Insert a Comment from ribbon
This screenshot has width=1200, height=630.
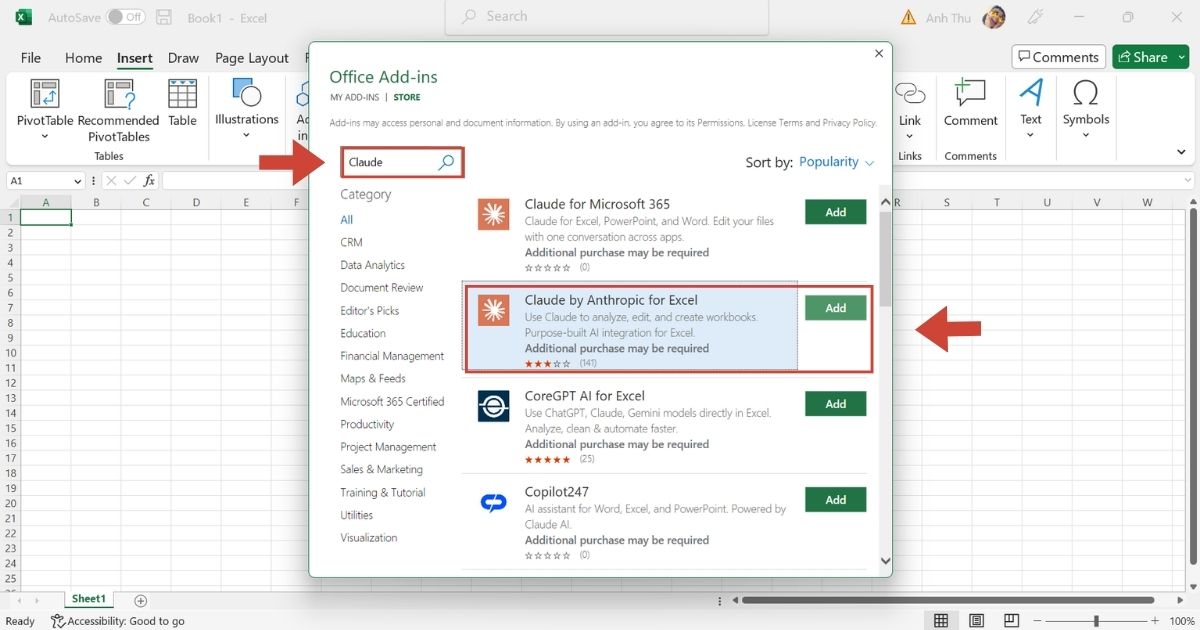[971, 104]
